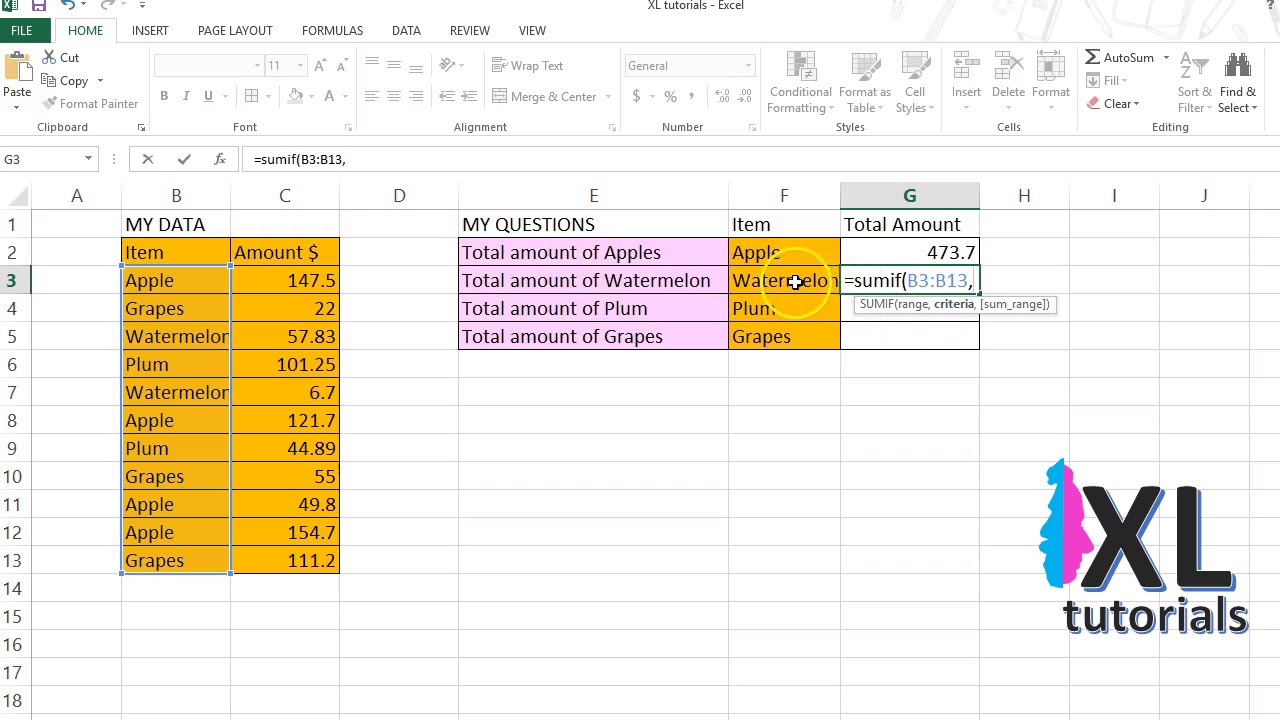
Task: Click the Format Painter button
Action: 90,104
